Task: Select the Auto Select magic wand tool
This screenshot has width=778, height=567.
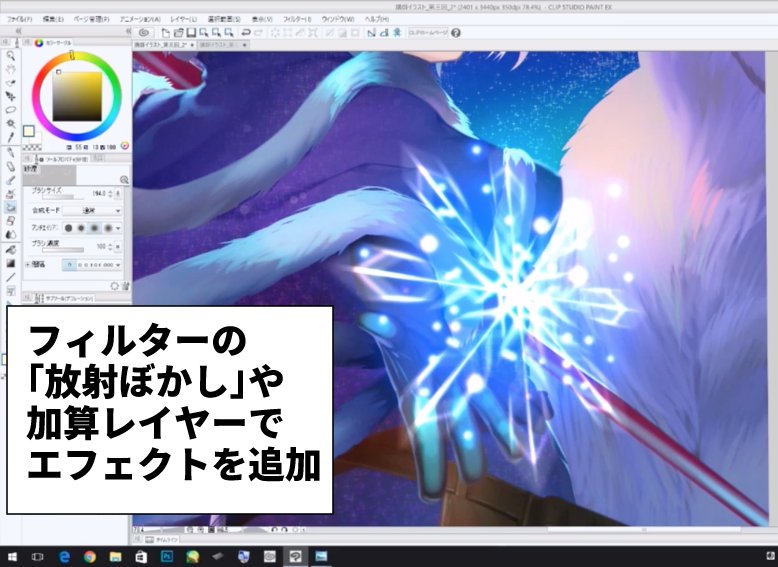Action: 10,123
